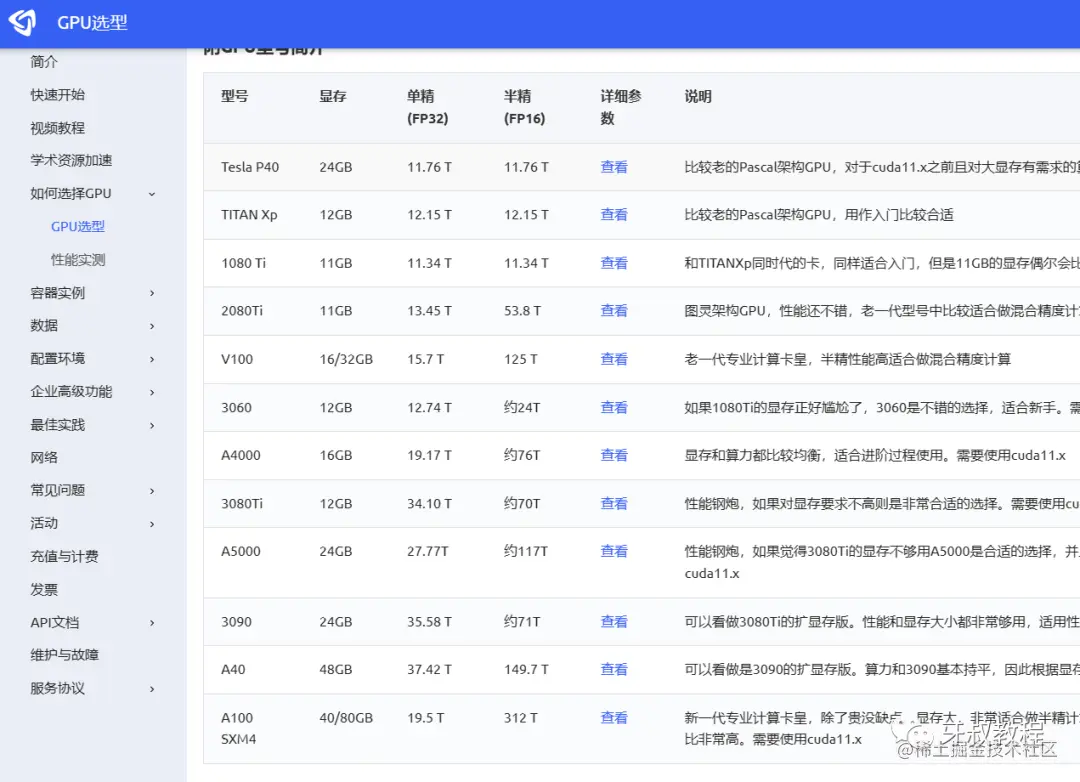Expand the 配置环境 section chevron
This screenshot has width=1080, height=782.
tap(152, 359)
